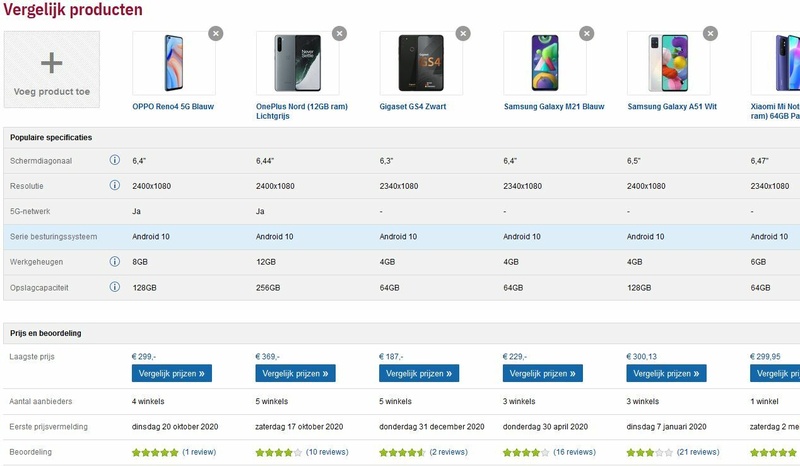Open the 10 reviews link for OnePlus Nord
The height and width of the screenshot is (466, 800).
[328, 452]
